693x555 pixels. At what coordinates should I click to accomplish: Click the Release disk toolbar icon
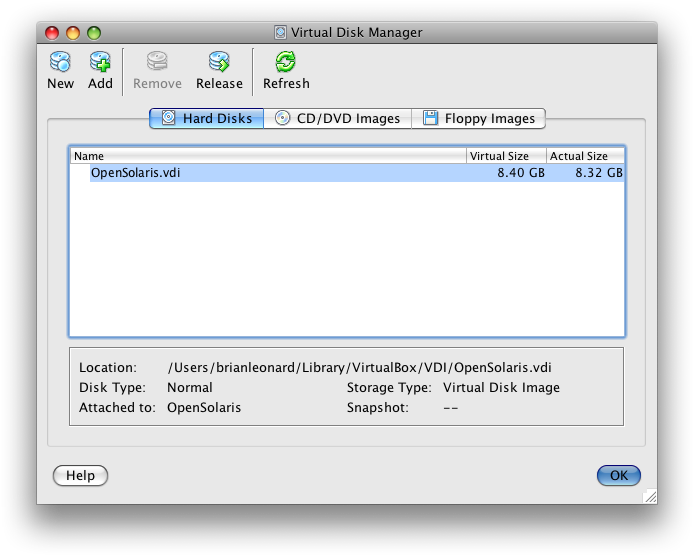[x=219, y=63]
